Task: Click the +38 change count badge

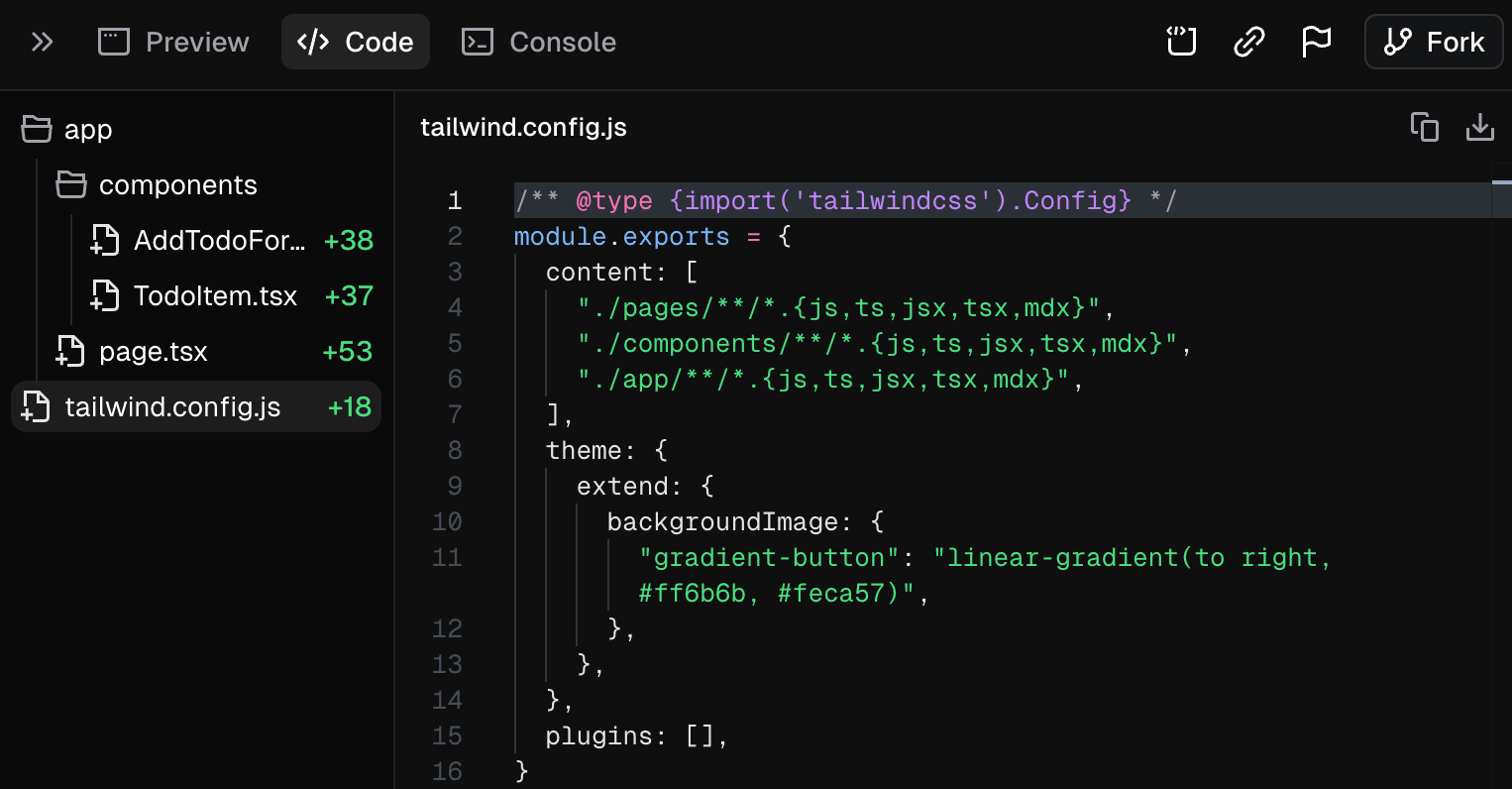Action: pyautogui.click(x=349, y=241)
